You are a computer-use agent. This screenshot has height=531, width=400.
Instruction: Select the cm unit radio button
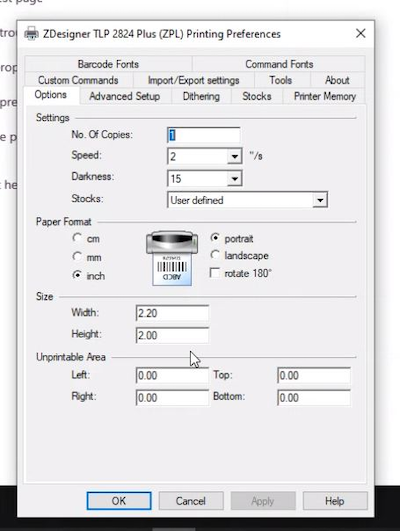77,238
